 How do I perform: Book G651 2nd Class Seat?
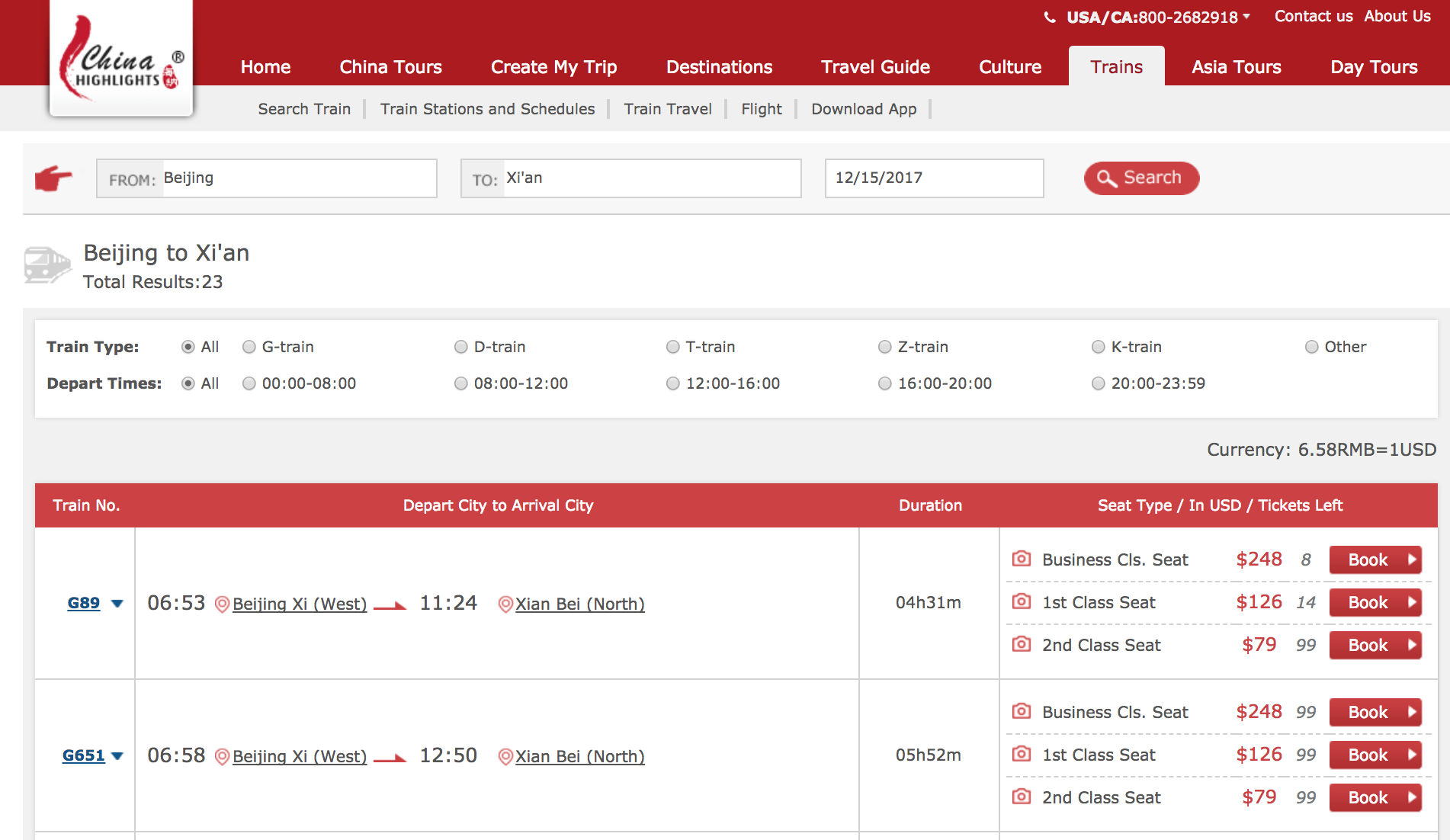(x=1375, y=797)
